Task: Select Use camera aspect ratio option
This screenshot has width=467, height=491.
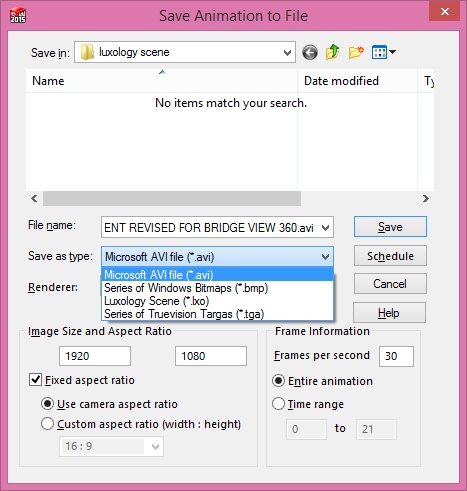Action: point(47,404)
